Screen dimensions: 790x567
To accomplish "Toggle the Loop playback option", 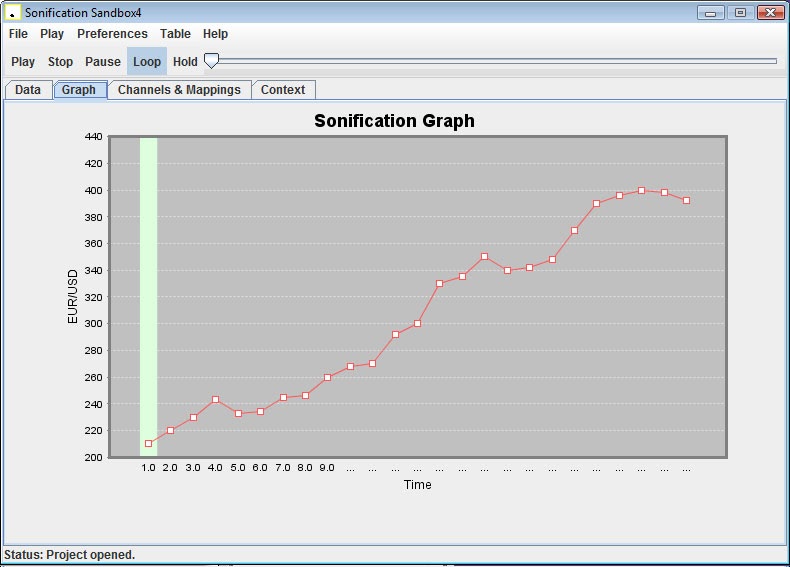I will (x=147, y=62).
